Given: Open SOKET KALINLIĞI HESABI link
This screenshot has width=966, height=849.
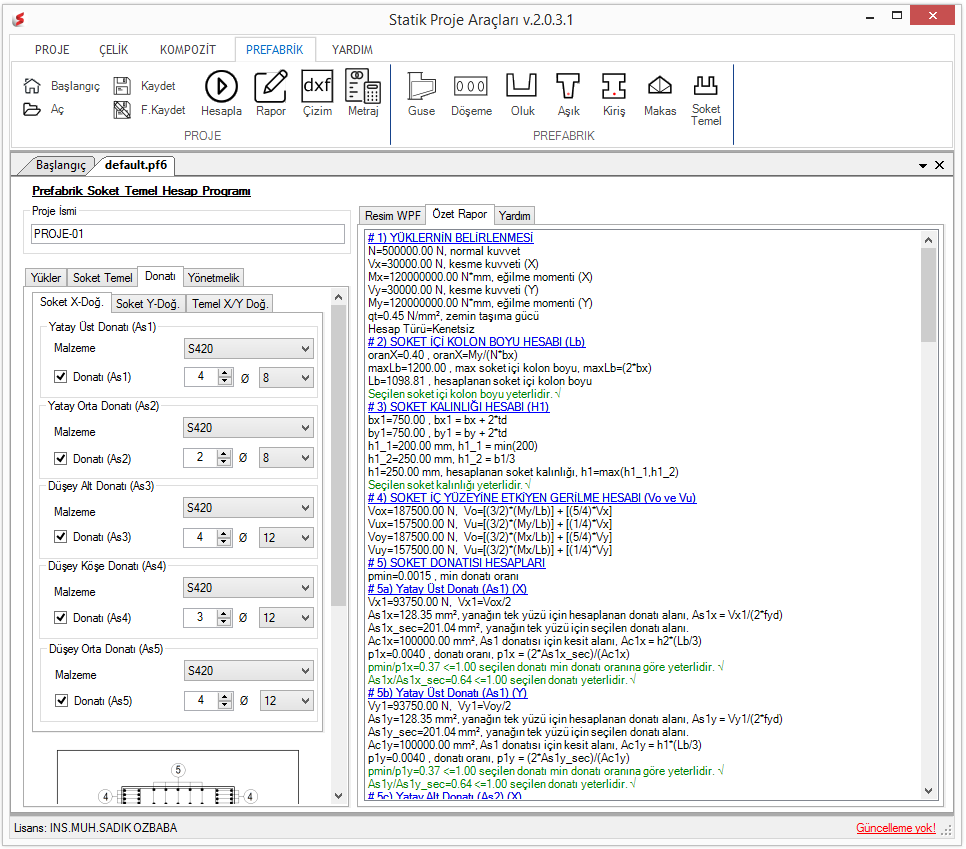Looking at the screenshot, I should click(458, 407).
